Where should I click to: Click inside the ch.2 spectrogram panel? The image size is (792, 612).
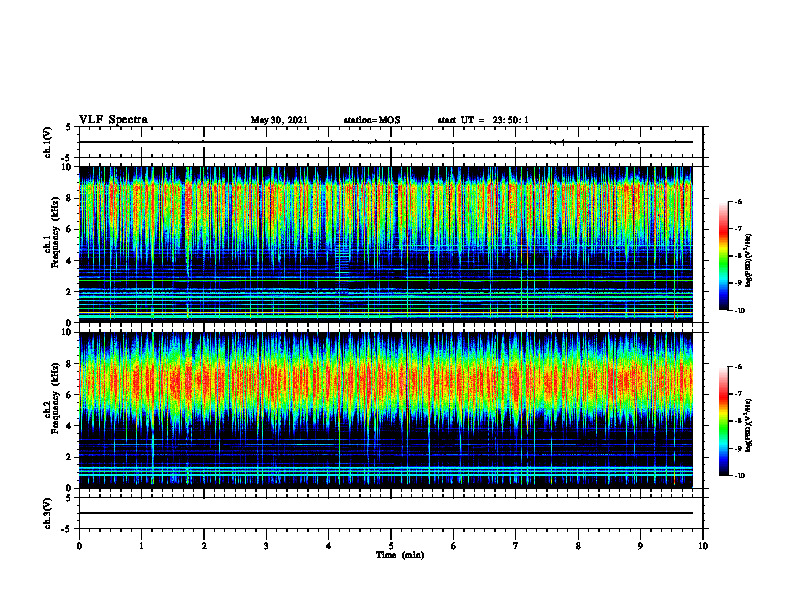click(x=386, y=410)
